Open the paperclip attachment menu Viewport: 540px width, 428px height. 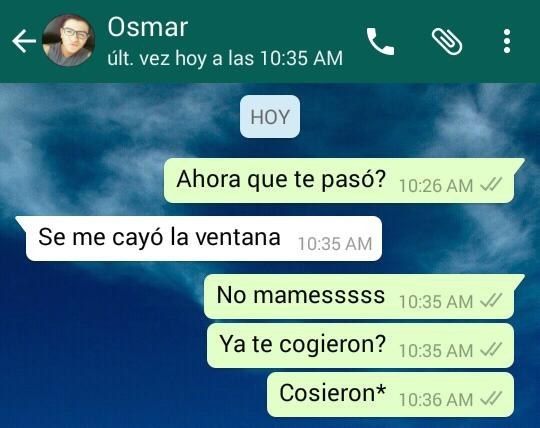[447, 41]
